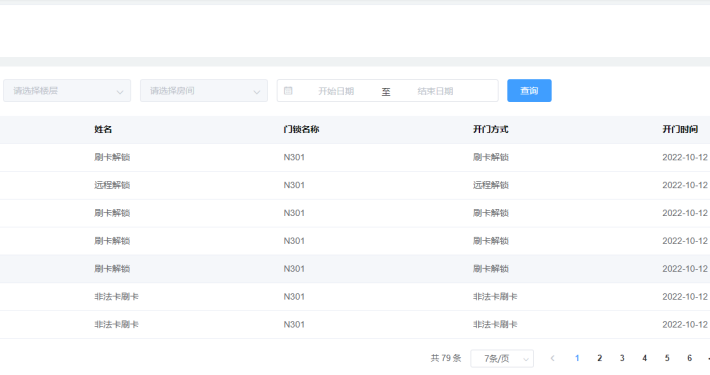Click the 开门方式 column header
Viewport: 710px width, 375px height.
[x=490, y=130]
